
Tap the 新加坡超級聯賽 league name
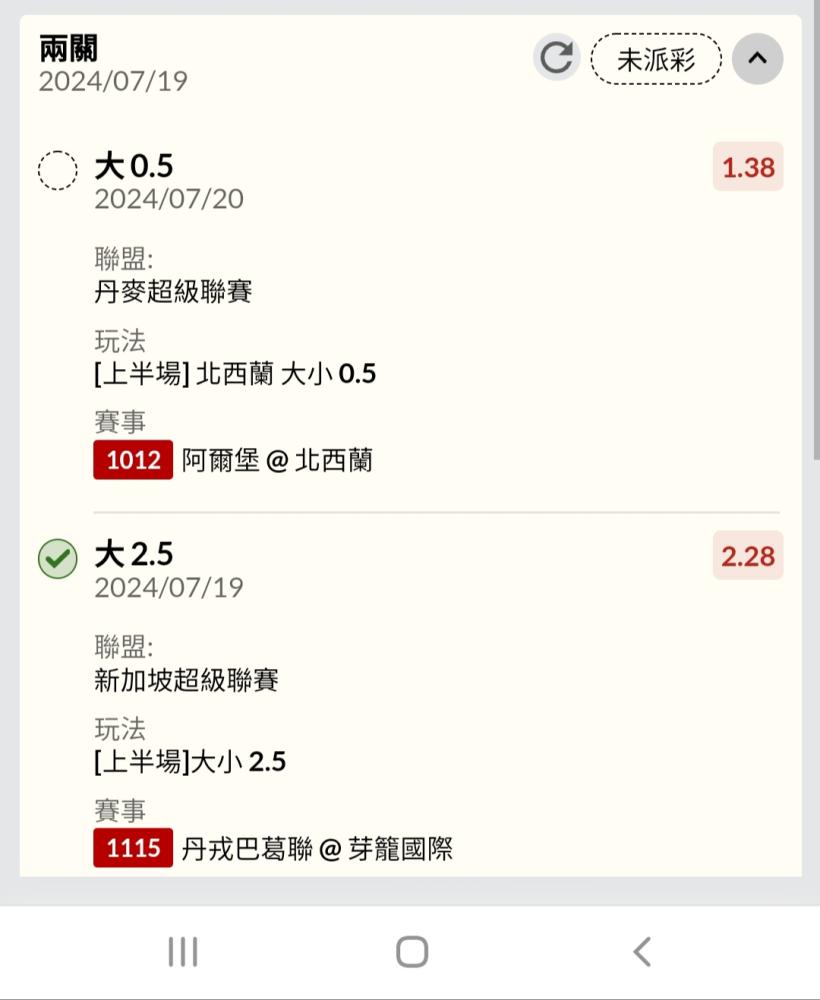186,680
